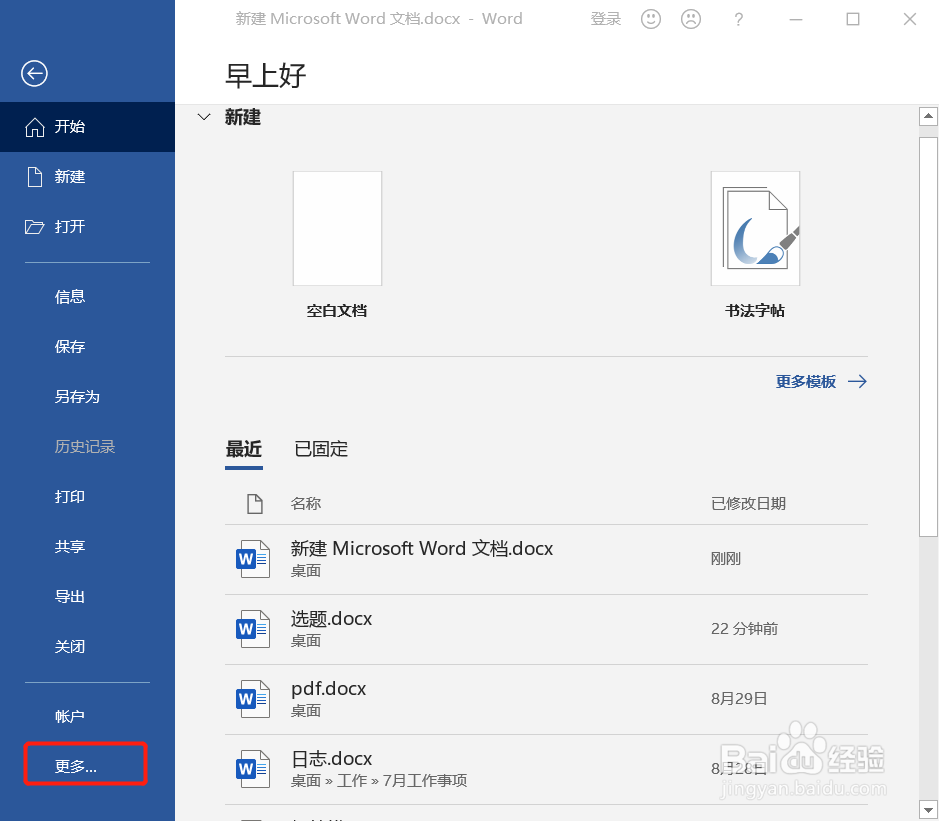The width and height of the screenshot is (939, 821).
Task: Click the 8月29日 modified date
Action: coord(739,699)
